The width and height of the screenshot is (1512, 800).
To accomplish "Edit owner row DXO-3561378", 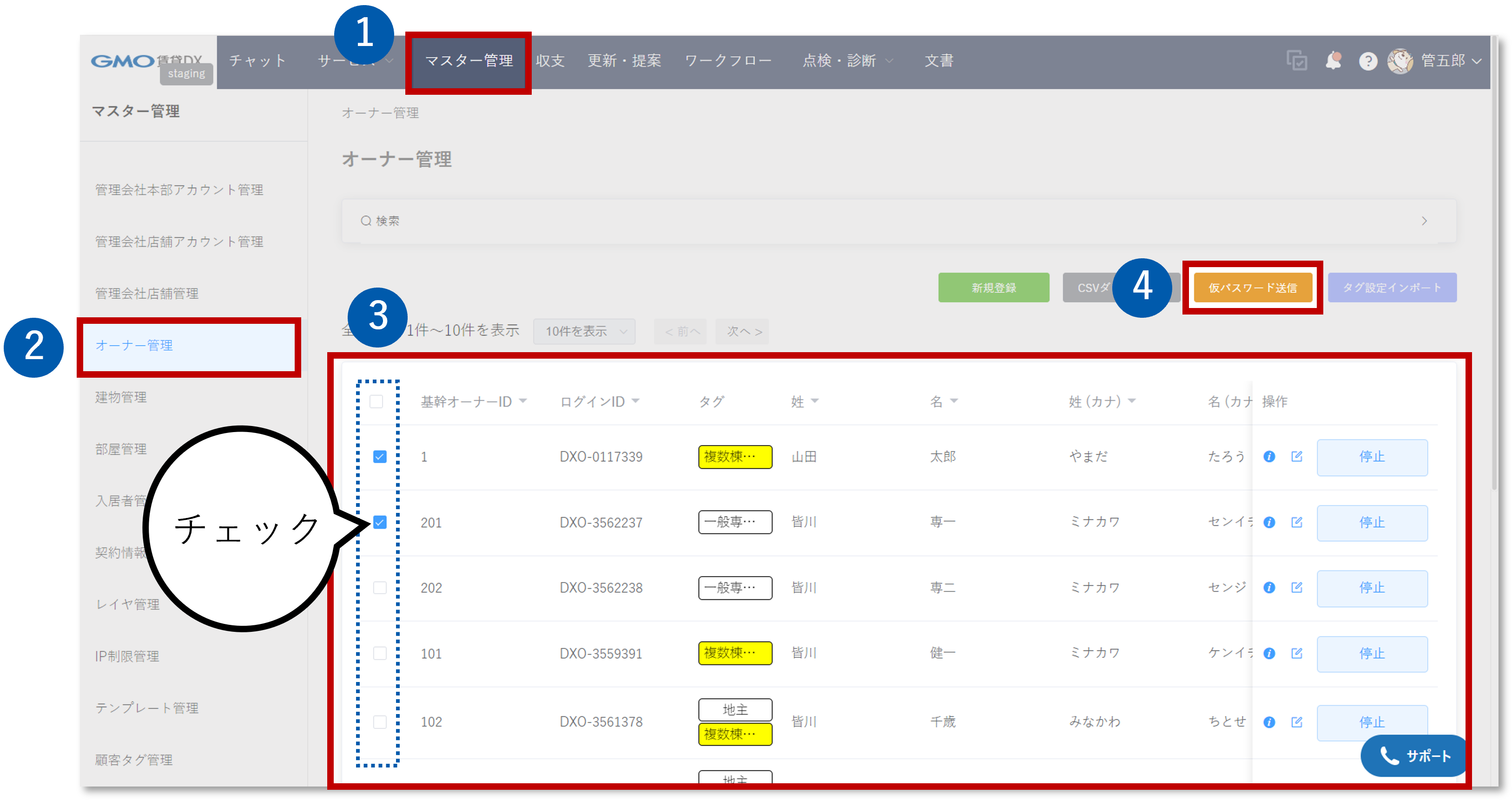I will pyautogui.click(x=1297, y=722).
